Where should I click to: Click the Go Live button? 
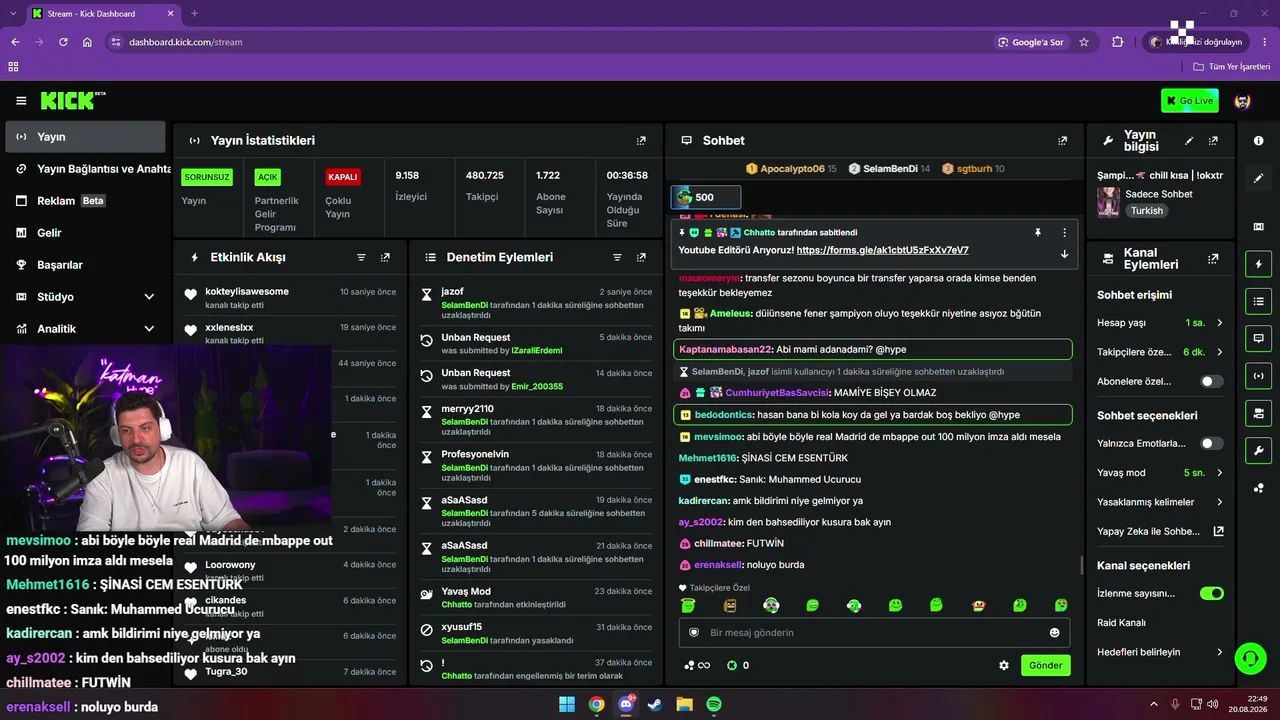1189,100
